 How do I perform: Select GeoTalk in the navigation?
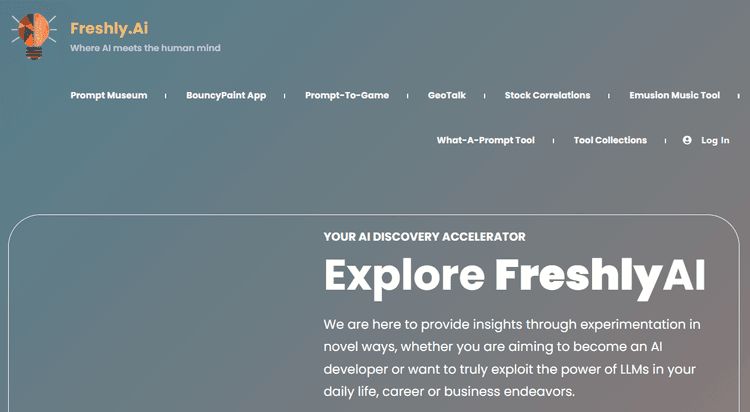click(x=447, y=95)
